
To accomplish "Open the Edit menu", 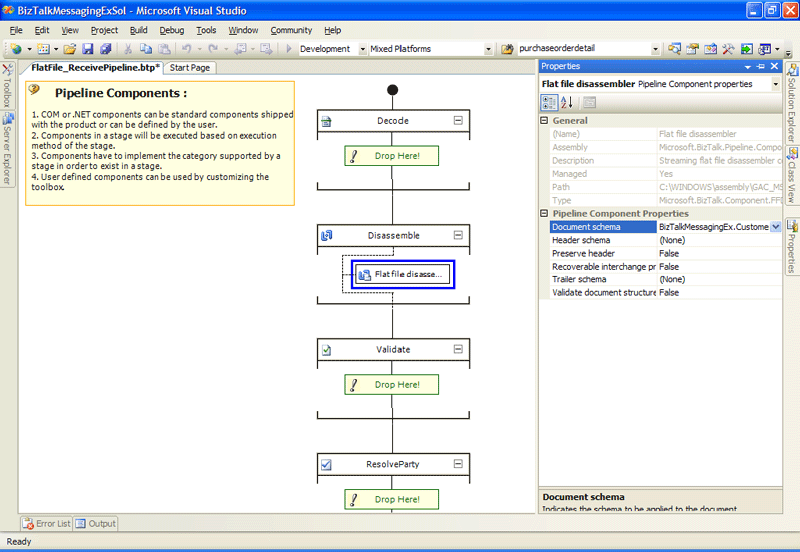I will 42,31.
